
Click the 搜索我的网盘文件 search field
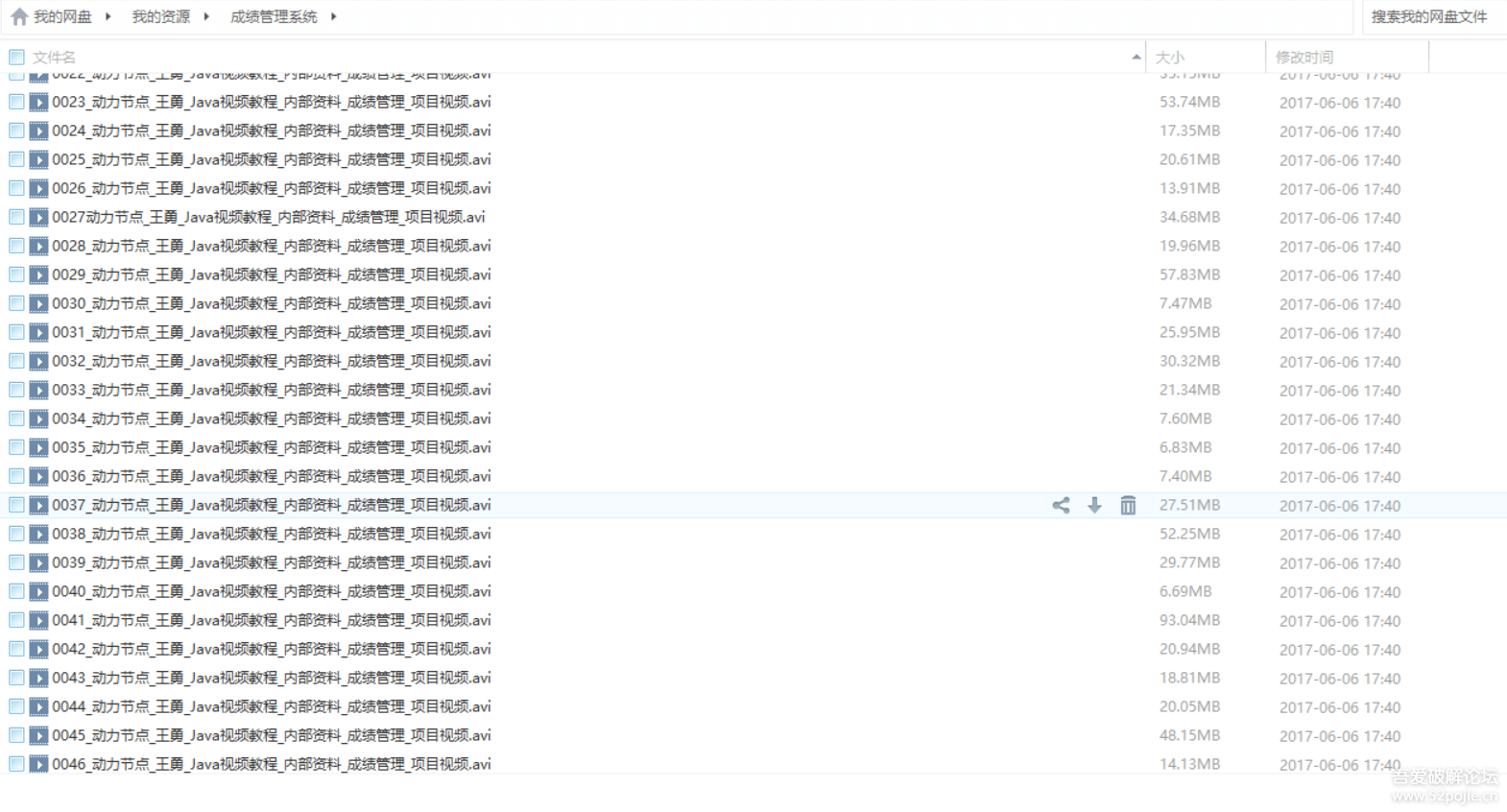1434,16
